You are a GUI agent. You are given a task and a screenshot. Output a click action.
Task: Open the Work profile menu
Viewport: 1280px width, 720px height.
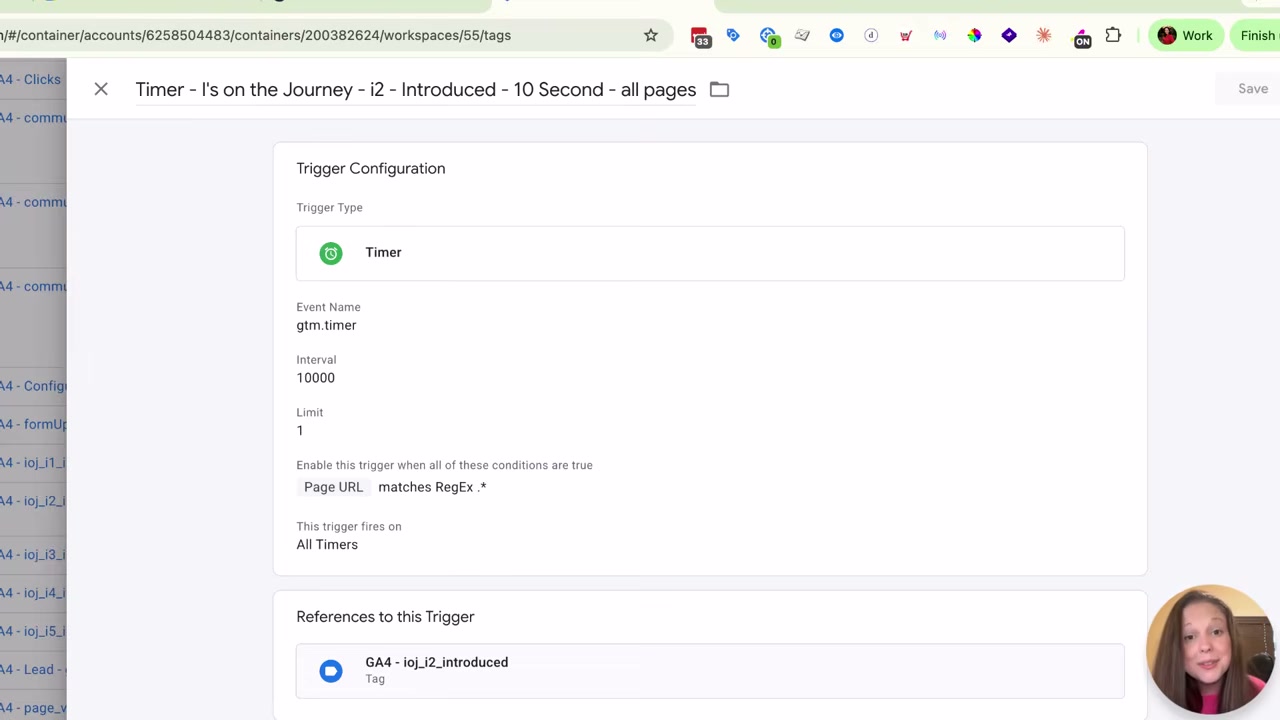coord(1185,35)
